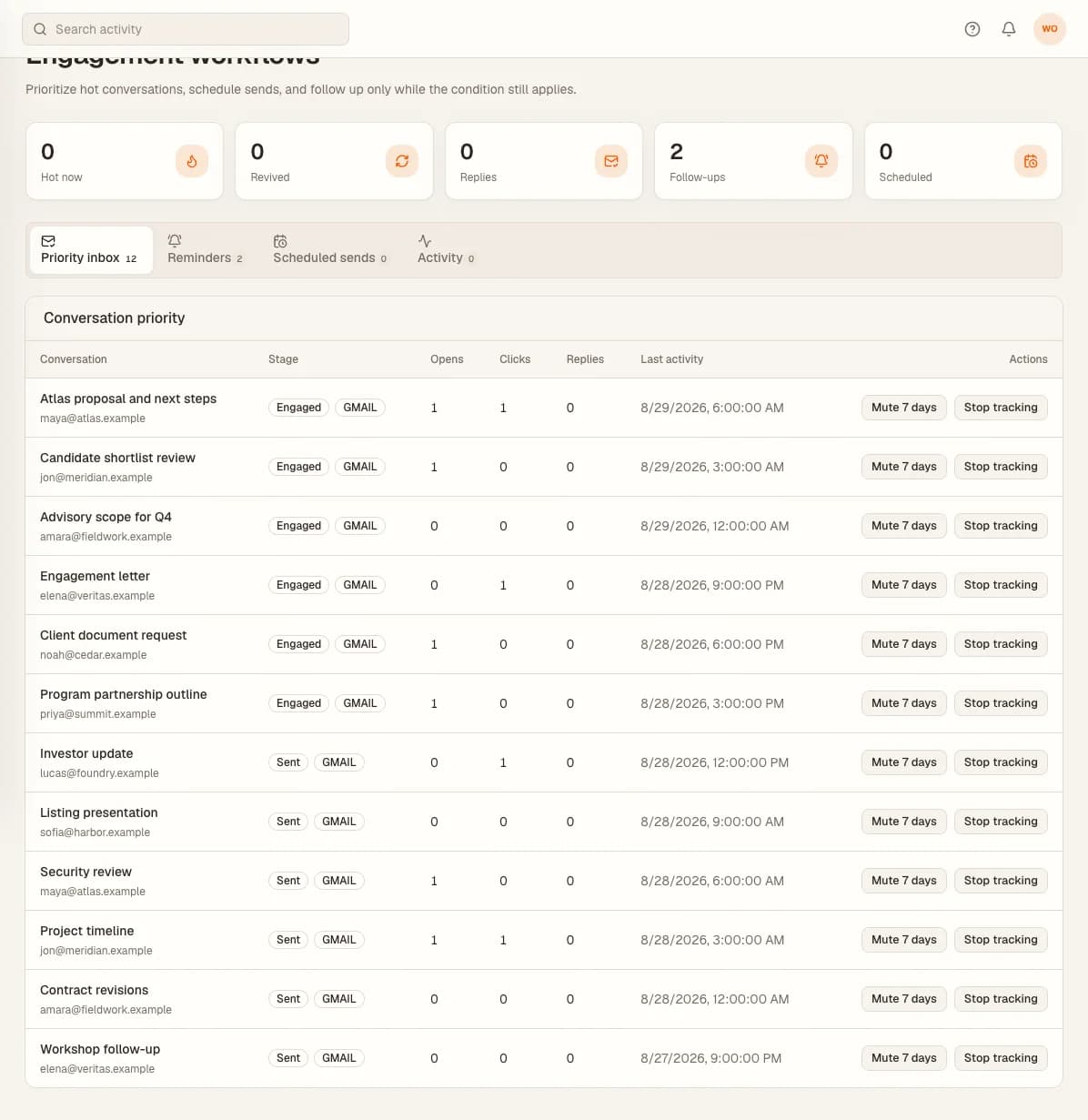Stop tracking Candidate shortlist review
Screen dimensions: 1088x1120
point(1001,467)
